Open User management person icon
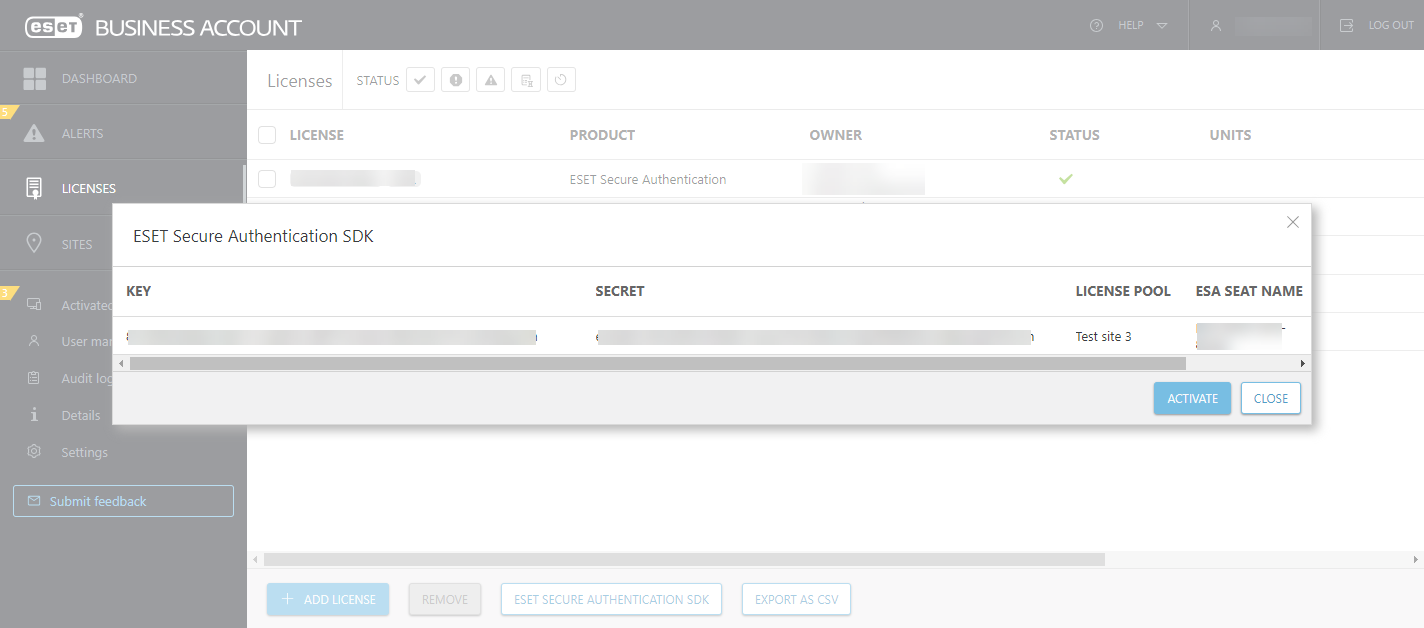The width and height of the screenshot is (1424, 628). (35, 341)
